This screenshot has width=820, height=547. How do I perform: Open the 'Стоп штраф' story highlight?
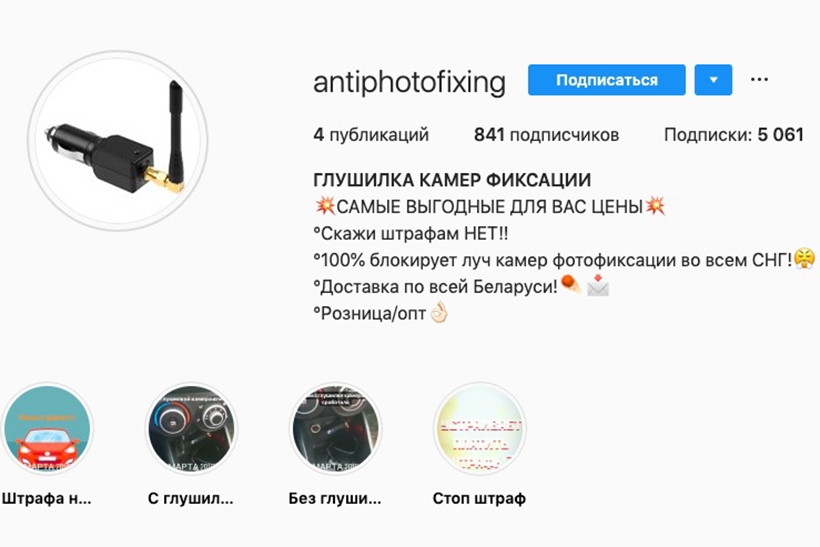coord(480,429)
